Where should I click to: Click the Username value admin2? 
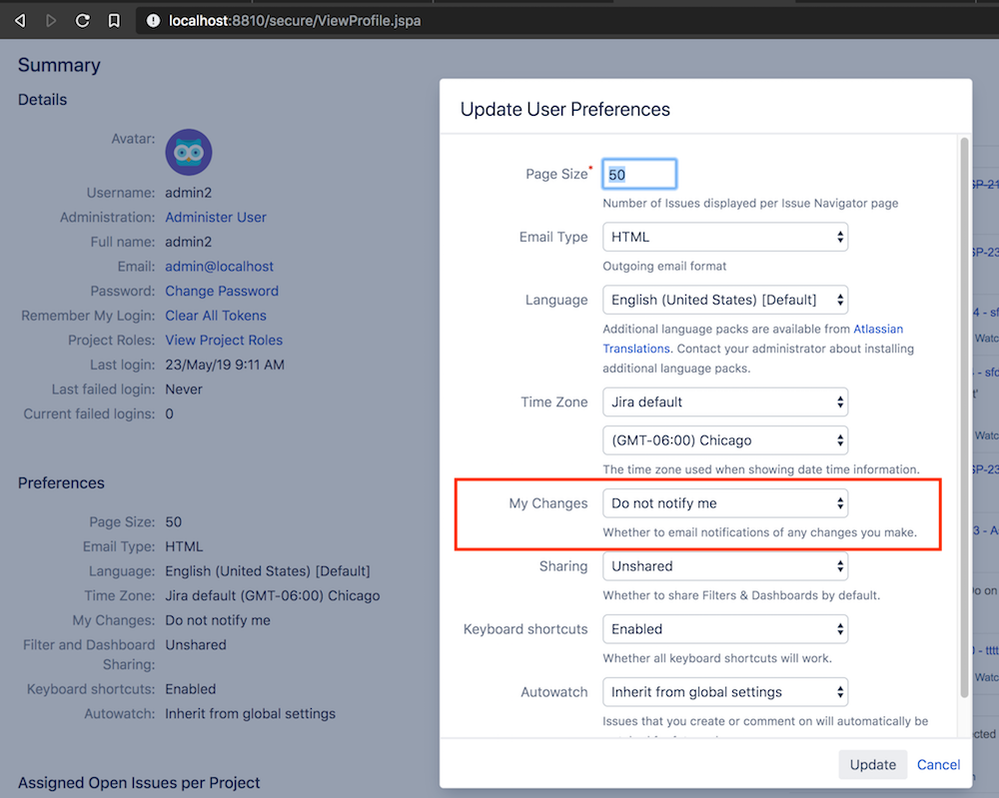[x=189, y=192]
